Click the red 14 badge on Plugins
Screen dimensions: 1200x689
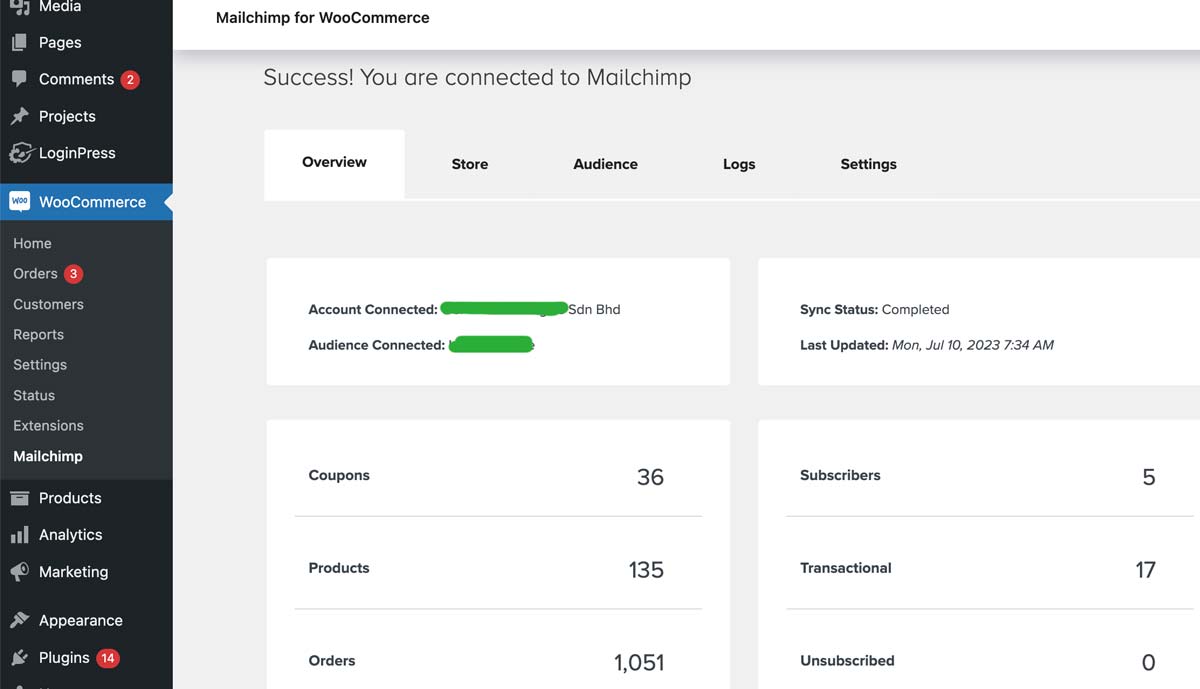(x=108, y=658)
